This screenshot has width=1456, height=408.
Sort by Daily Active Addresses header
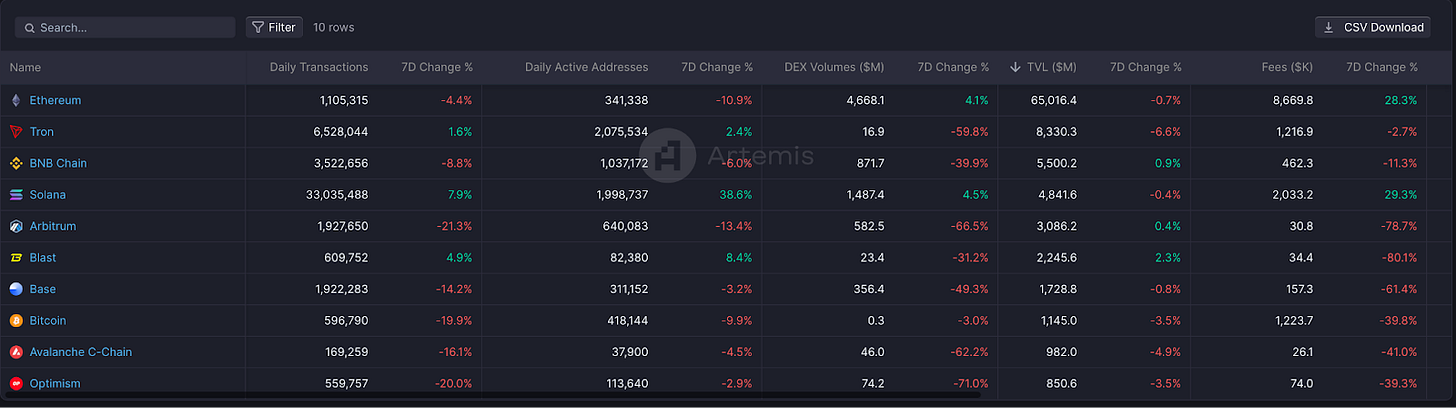point(586,67)
